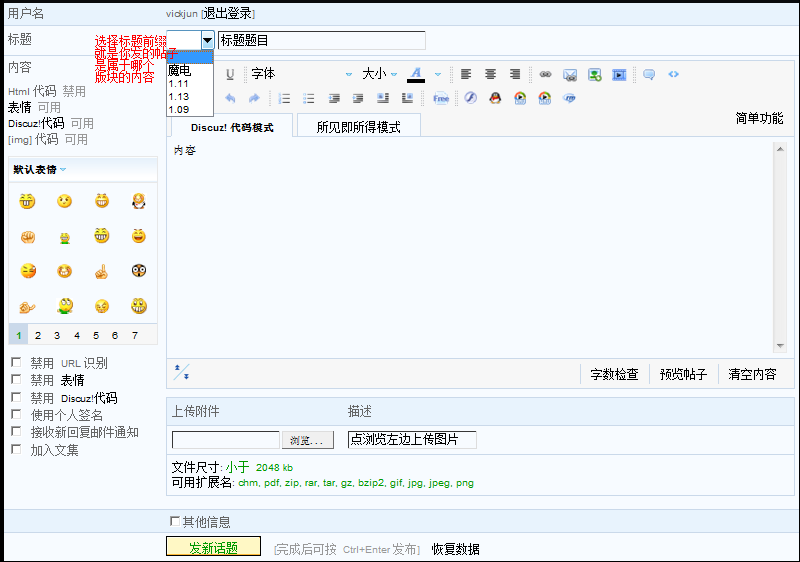Screen dimensions: 800x562
Task: Enable the 禁用 URL 识别 checkbox
Action: tap(16, 363)
